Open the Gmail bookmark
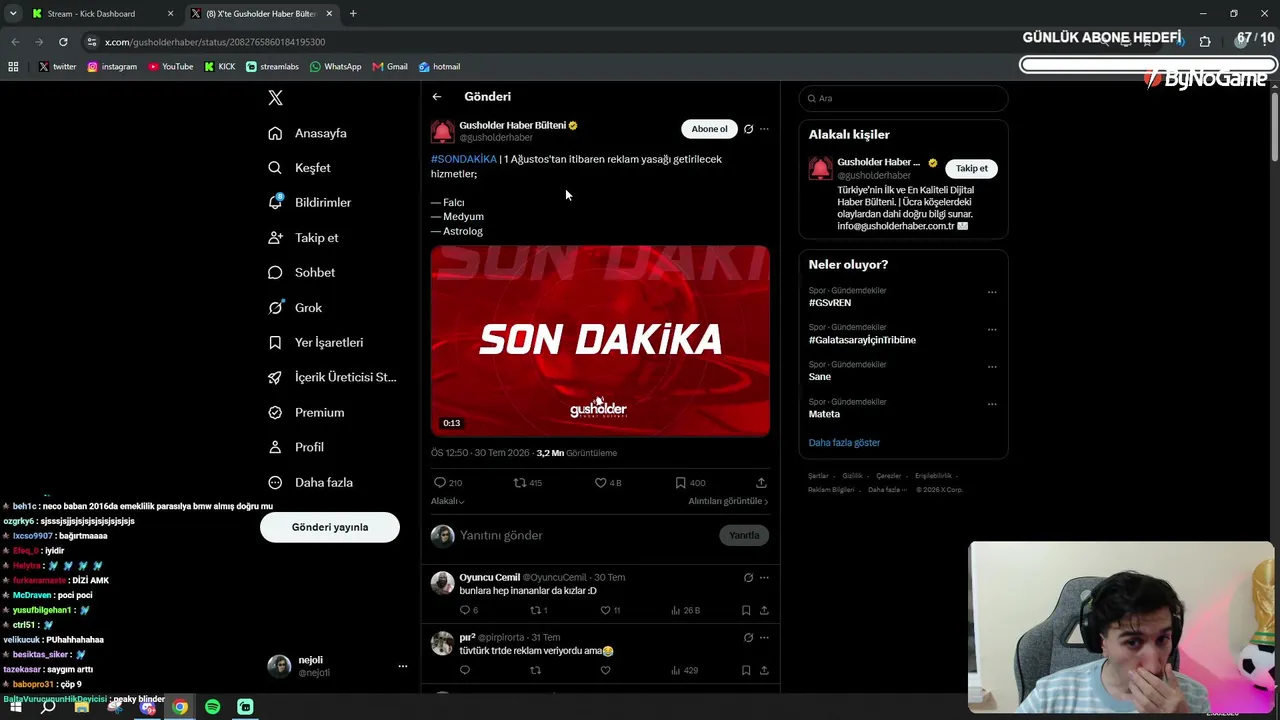 [390, 67]
